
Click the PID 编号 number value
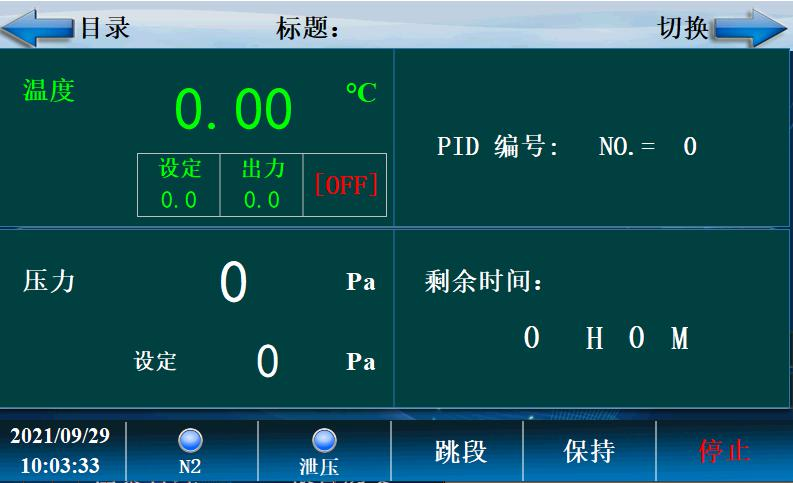tap(690, 147)
